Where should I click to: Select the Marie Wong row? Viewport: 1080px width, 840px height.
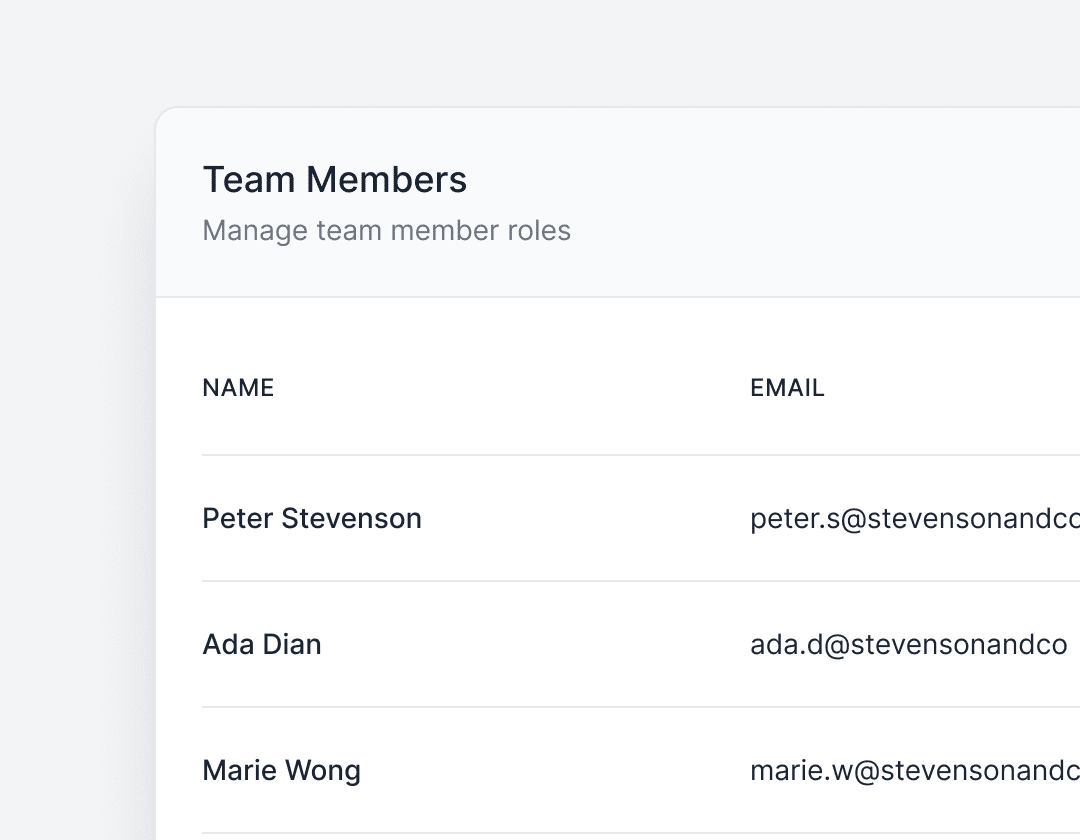click(550, 770)
